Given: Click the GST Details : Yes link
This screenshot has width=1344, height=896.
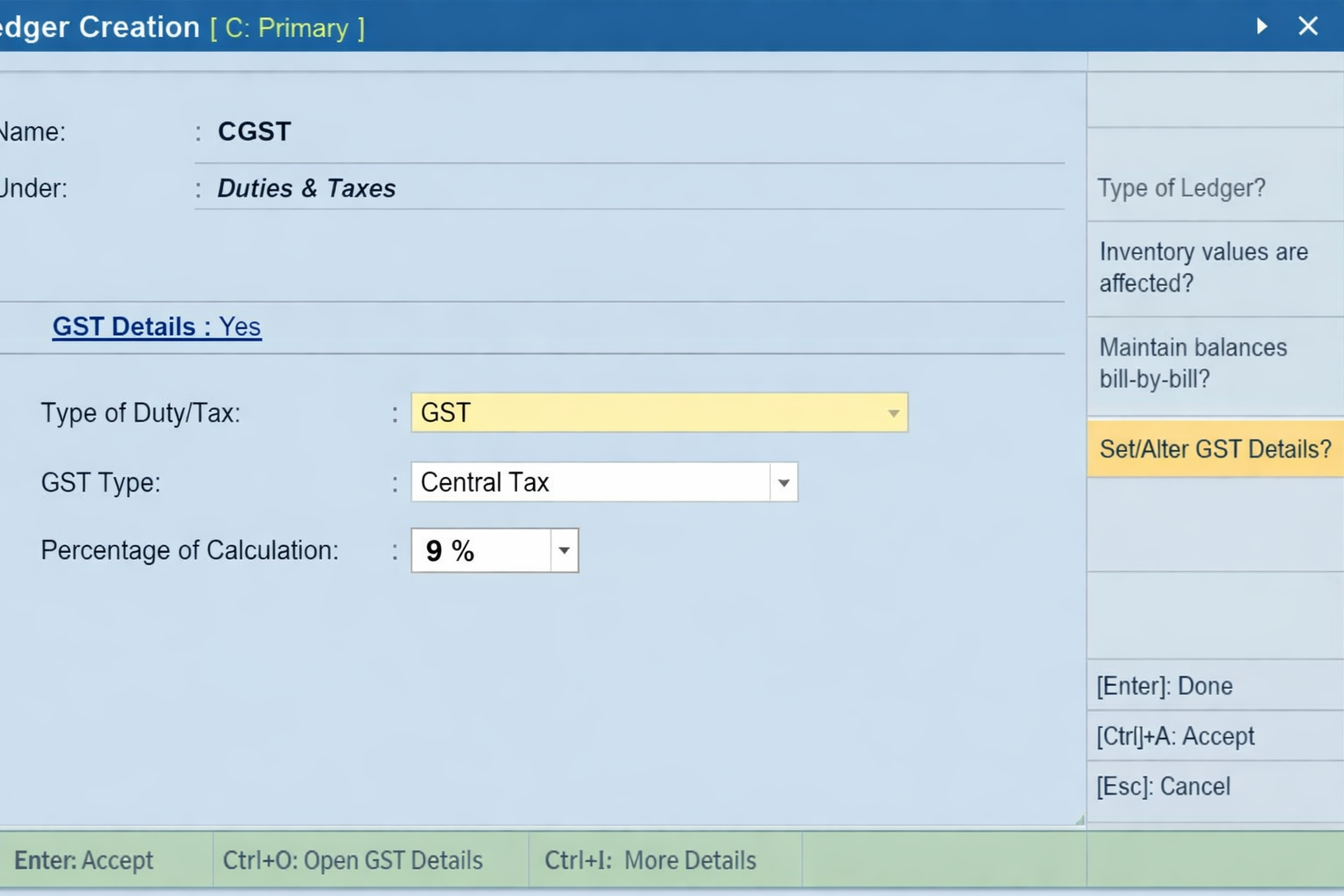Looking at the screenshot, I should click(157, 326).
